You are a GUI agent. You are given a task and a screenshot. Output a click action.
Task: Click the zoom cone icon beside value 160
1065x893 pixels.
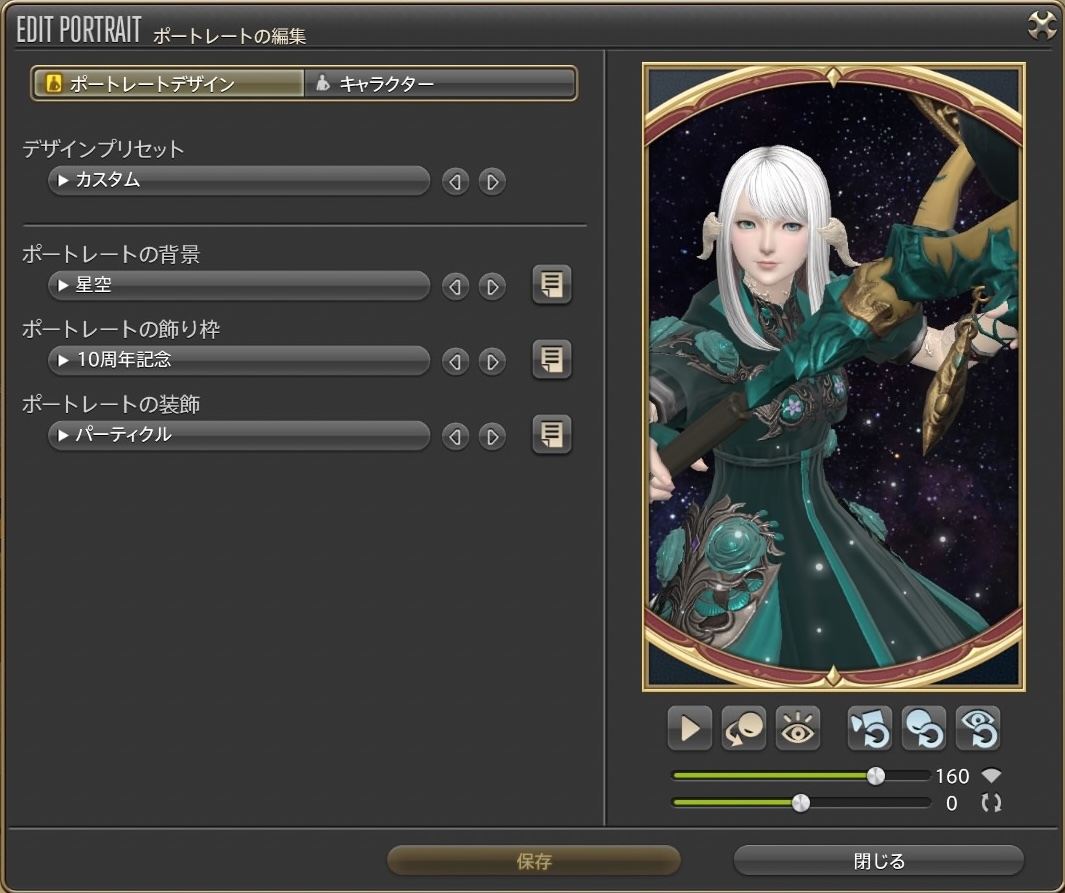991,776
